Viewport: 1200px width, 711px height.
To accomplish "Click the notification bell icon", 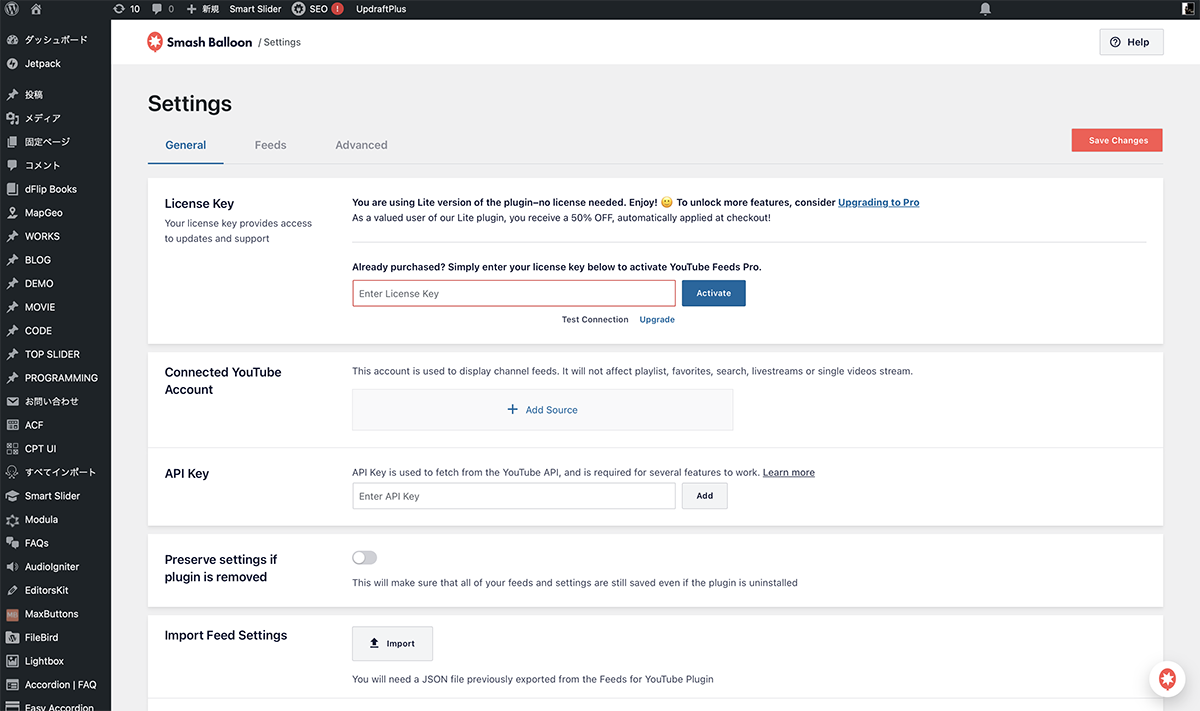I will (985, 9).
